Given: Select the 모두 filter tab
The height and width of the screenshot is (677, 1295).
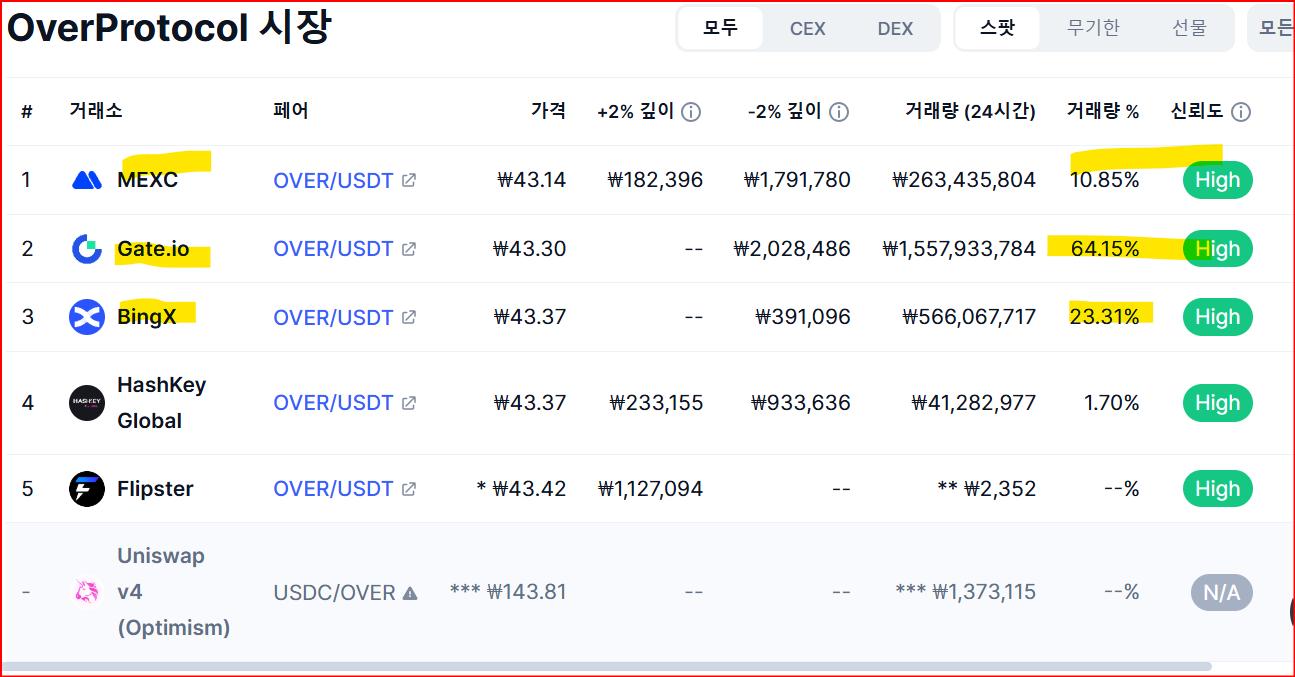Looking at the screenshot, I should 720,28.
